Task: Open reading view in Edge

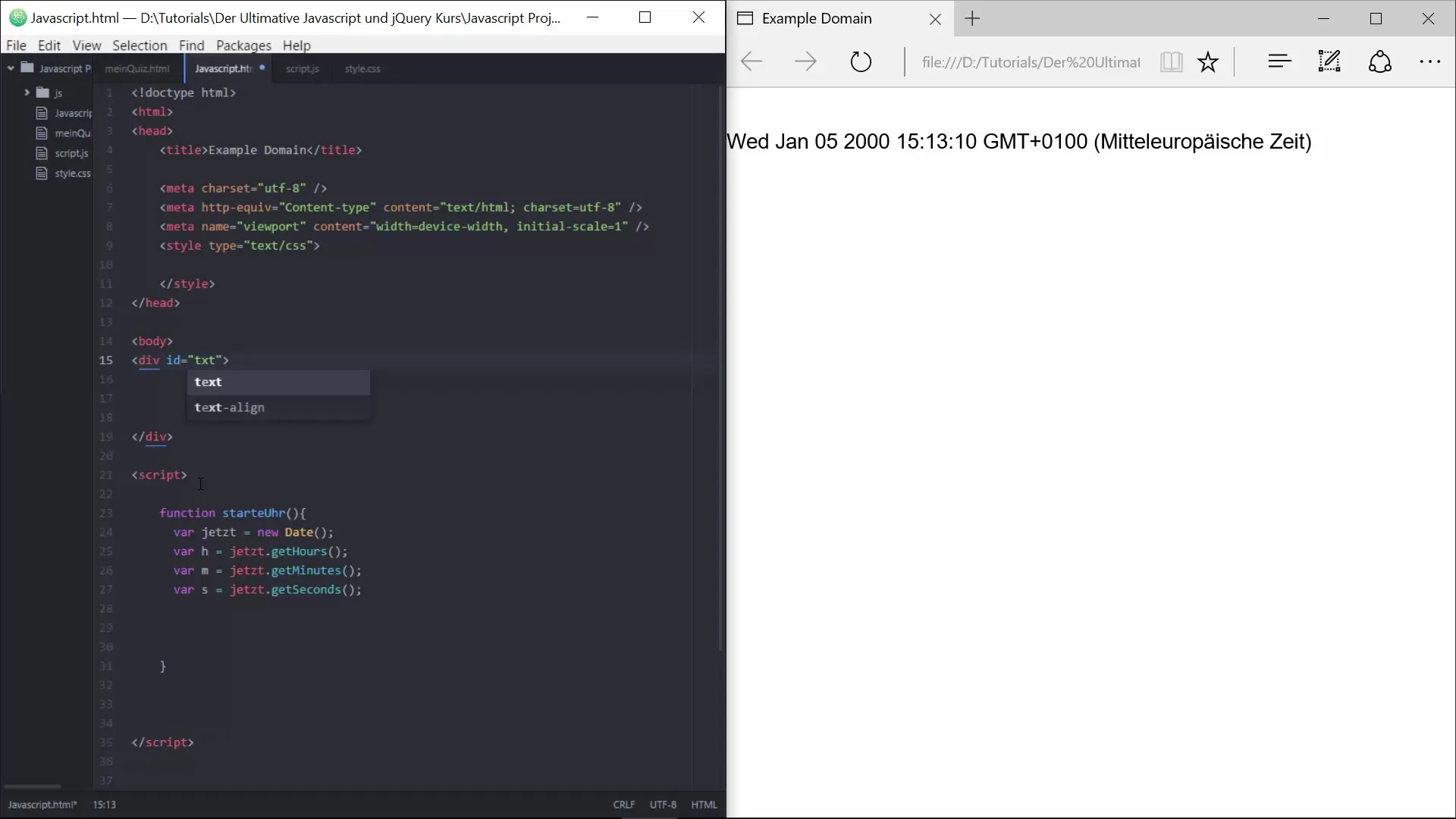Action: (x=1171, y=62)
